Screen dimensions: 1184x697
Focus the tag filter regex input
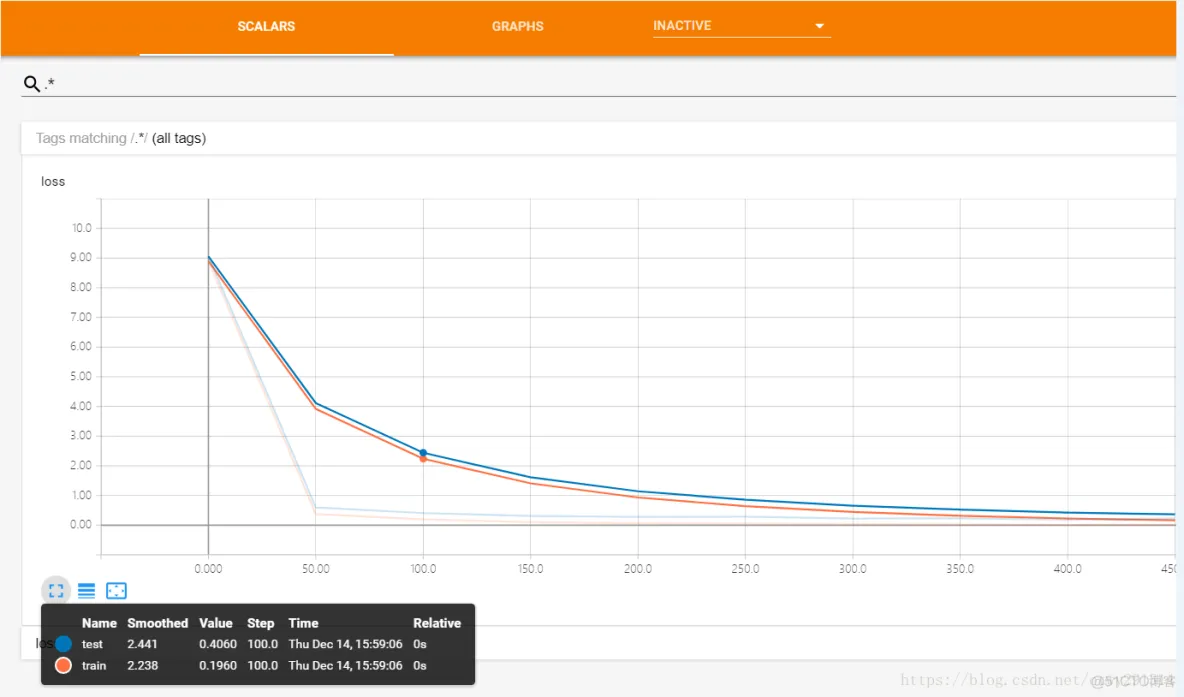point(609,84)
